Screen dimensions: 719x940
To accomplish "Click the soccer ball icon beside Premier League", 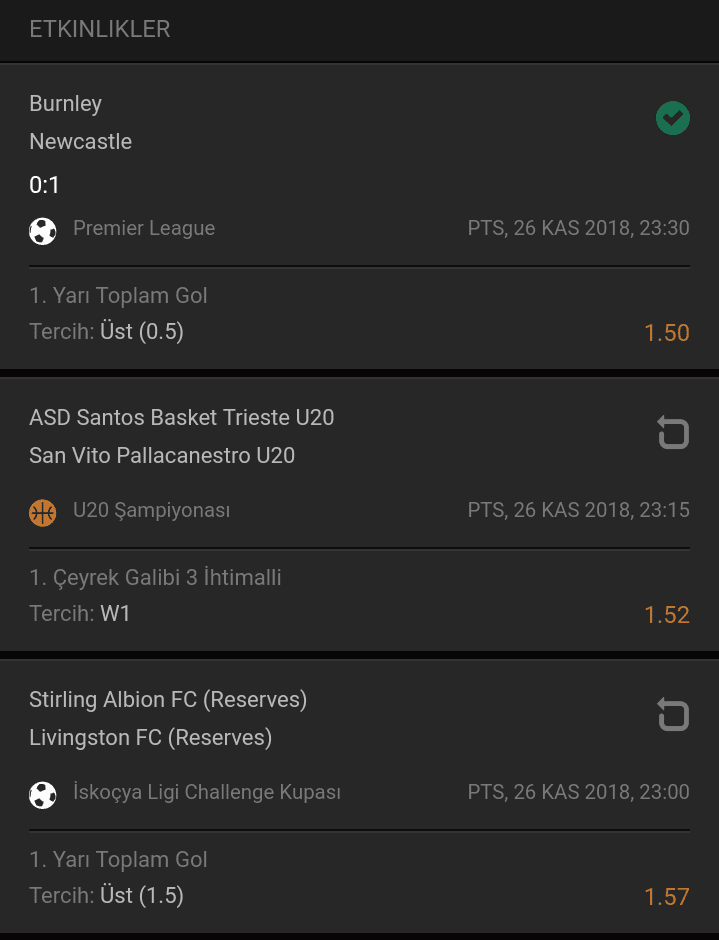I will pyautogui.click(x=43, y=231).
